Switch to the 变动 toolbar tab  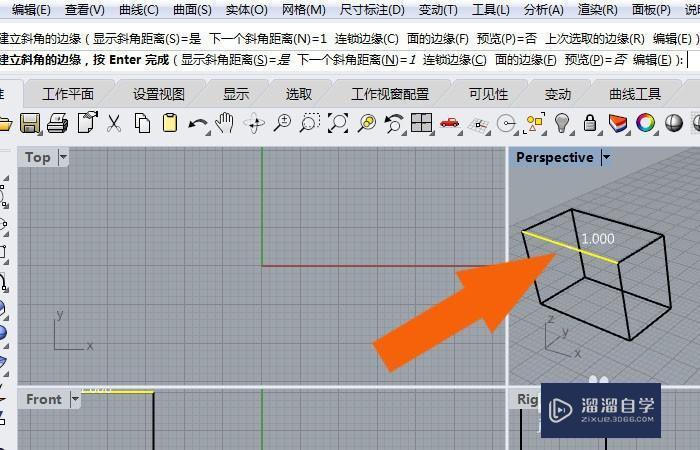(558, 94)
